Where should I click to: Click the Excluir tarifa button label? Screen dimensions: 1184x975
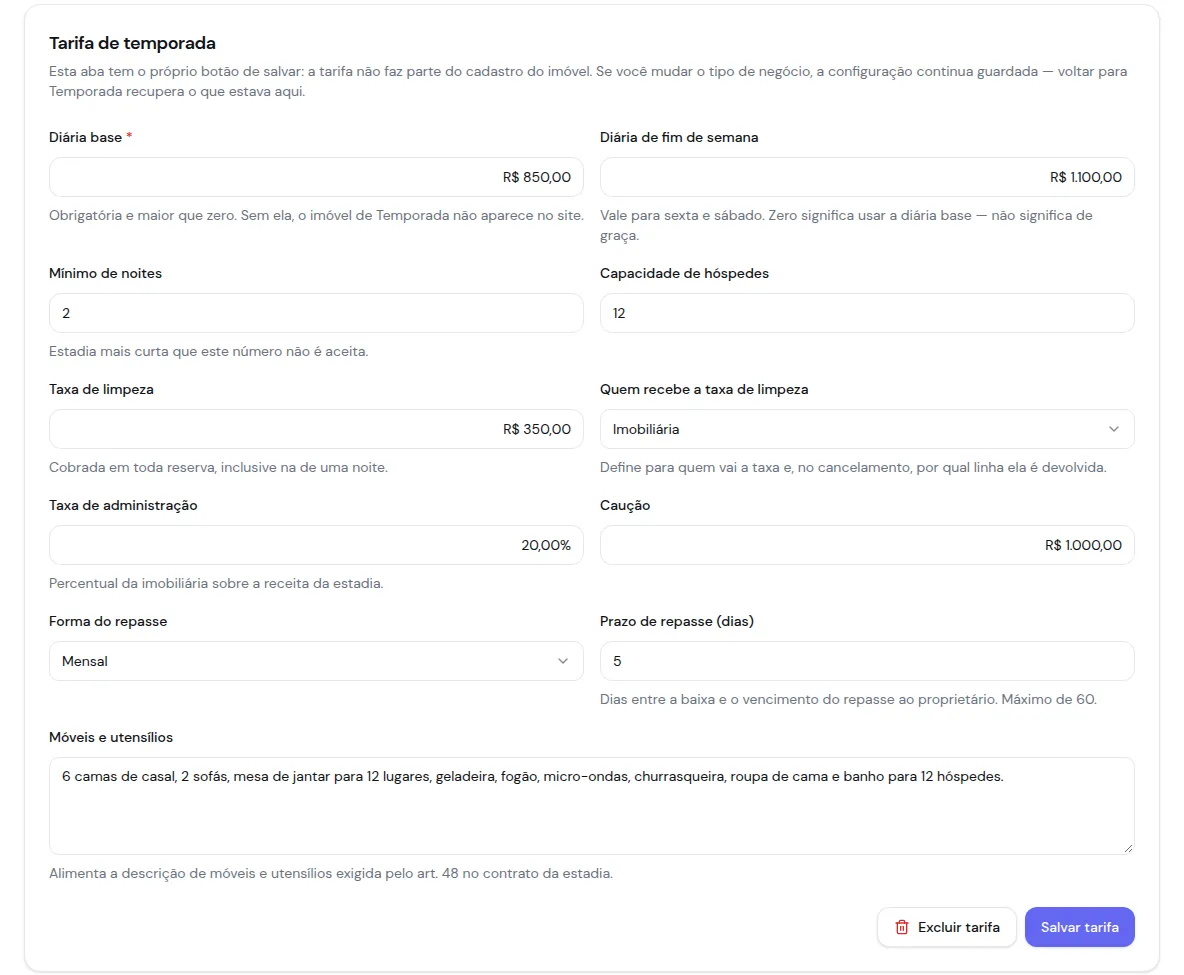958,927
